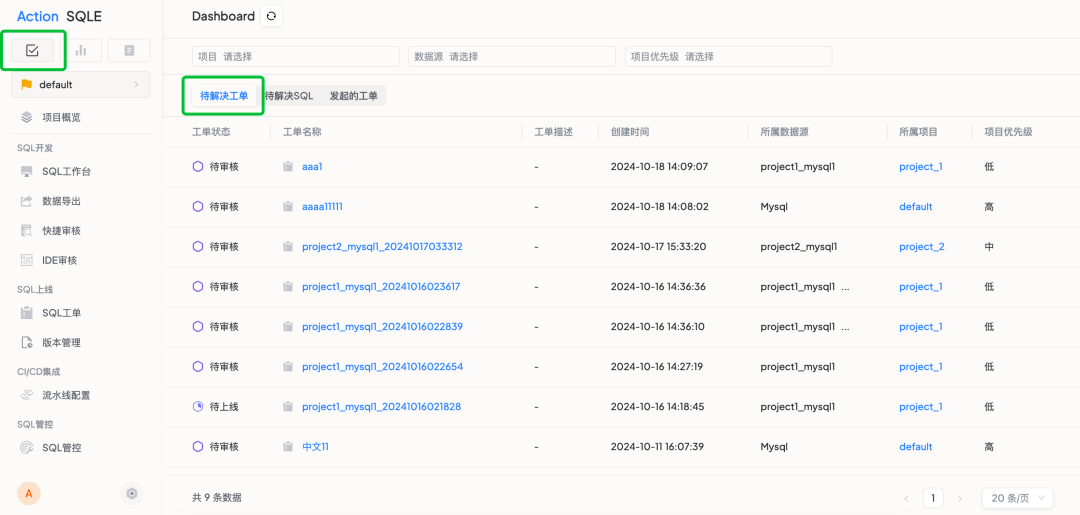Open the settings hexagon icon

[132, 493]
